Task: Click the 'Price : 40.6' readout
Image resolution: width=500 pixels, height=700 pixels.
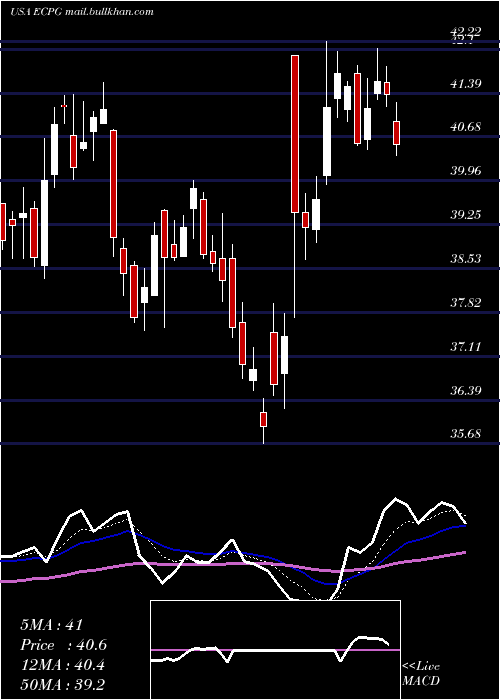Action: pyautogui.click(x=63, y=645)
